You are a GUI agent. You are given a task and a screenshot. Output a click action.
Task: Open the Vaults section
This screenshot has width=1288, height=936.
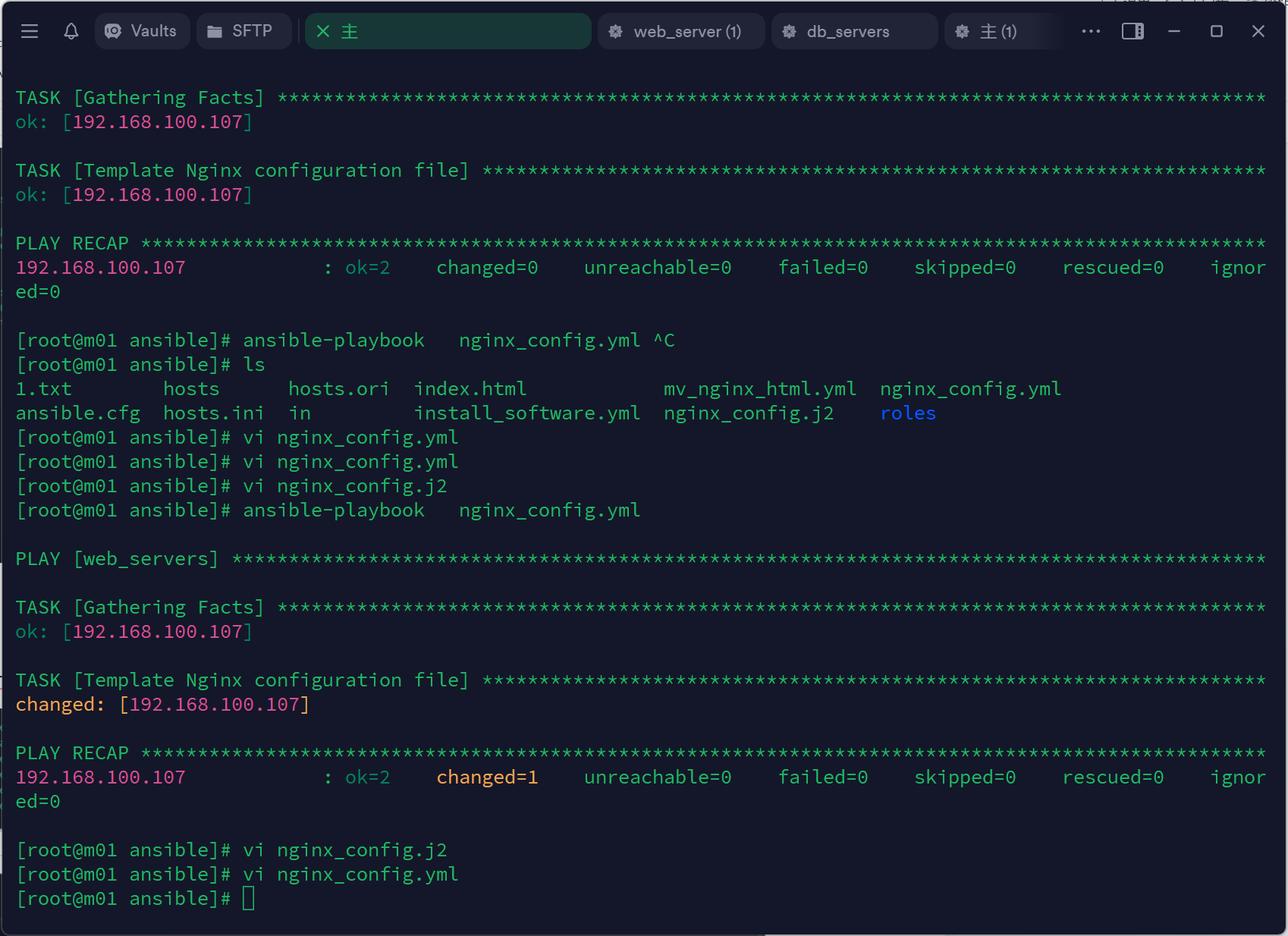tap(143, 31)
